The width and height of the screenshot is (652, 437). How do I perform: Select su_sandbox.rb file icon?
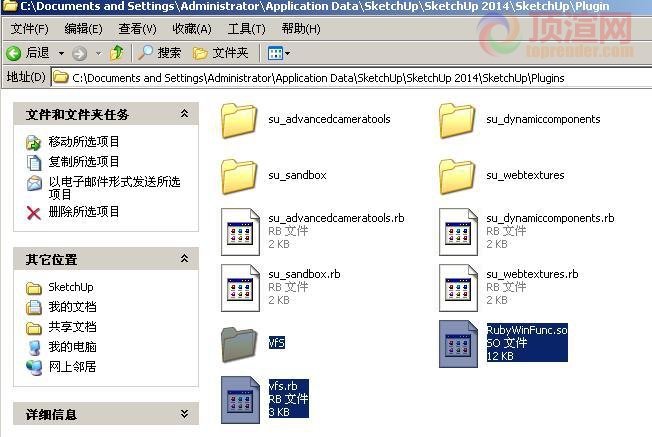click(240, 288)
